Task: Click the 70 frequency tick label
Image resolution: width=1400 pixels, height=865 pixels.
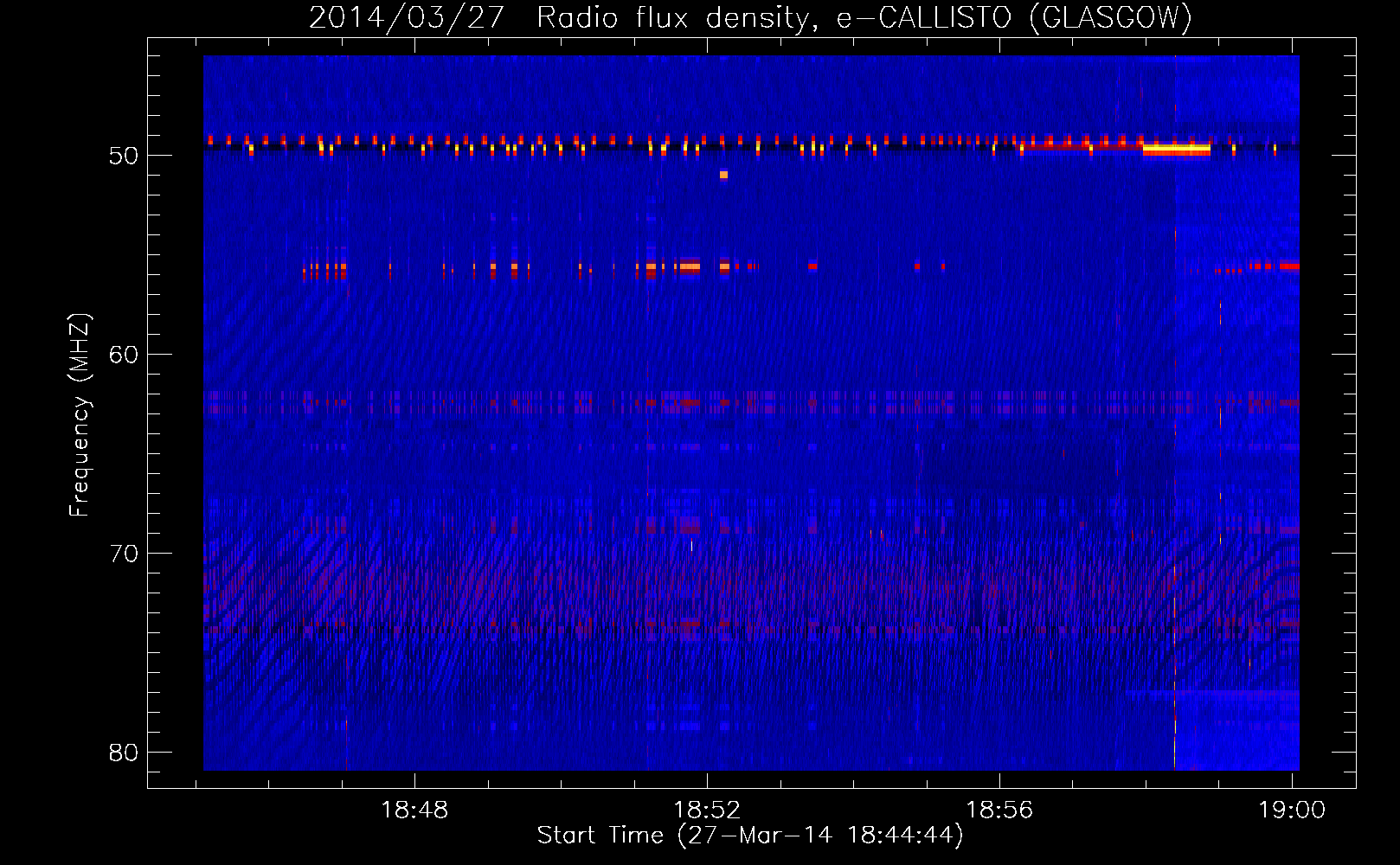Action: coord(124,554)
